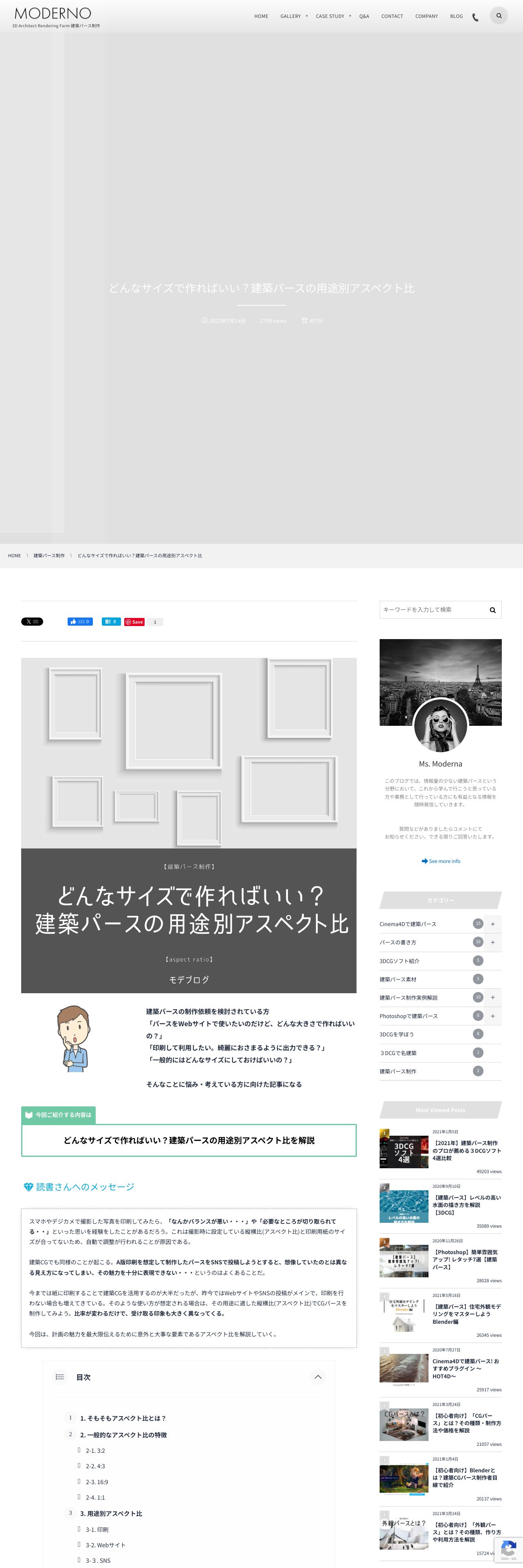Open the phone contact icon in header
Screen dimensions: 523x1568
[475, 17]
